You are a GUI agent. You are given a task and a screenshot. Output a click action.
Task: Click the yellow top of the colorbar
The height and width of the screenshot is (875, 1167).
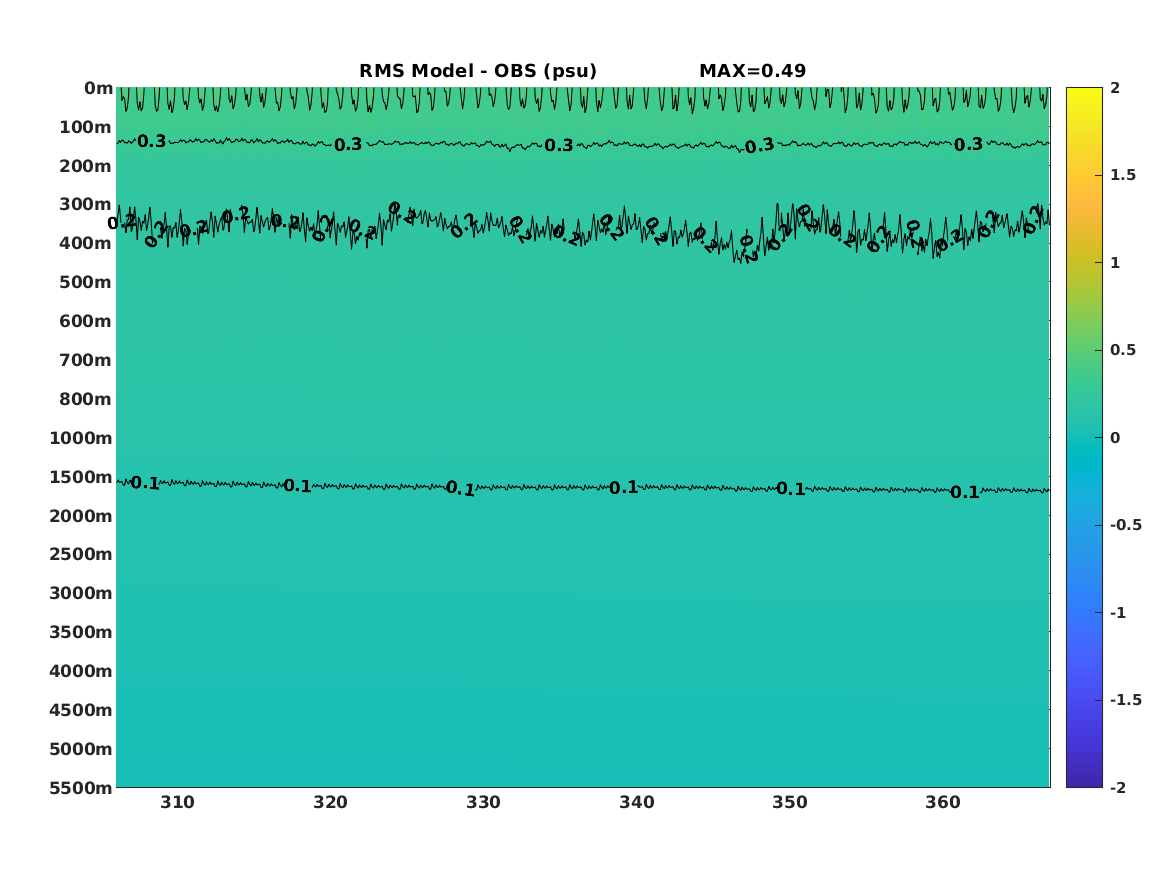(x=1084, y=92)
